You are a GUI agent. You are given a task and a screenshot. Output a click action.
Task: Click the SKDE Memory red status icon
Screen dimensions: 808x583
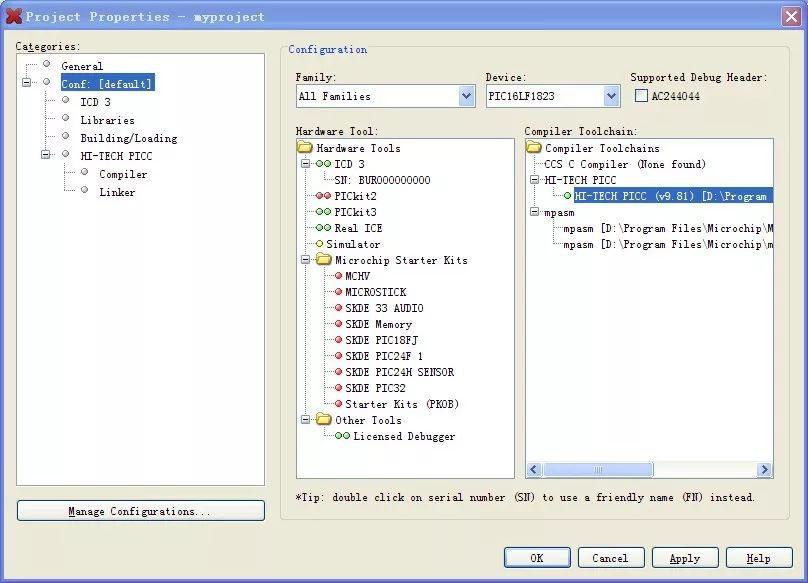click(339, 324)
